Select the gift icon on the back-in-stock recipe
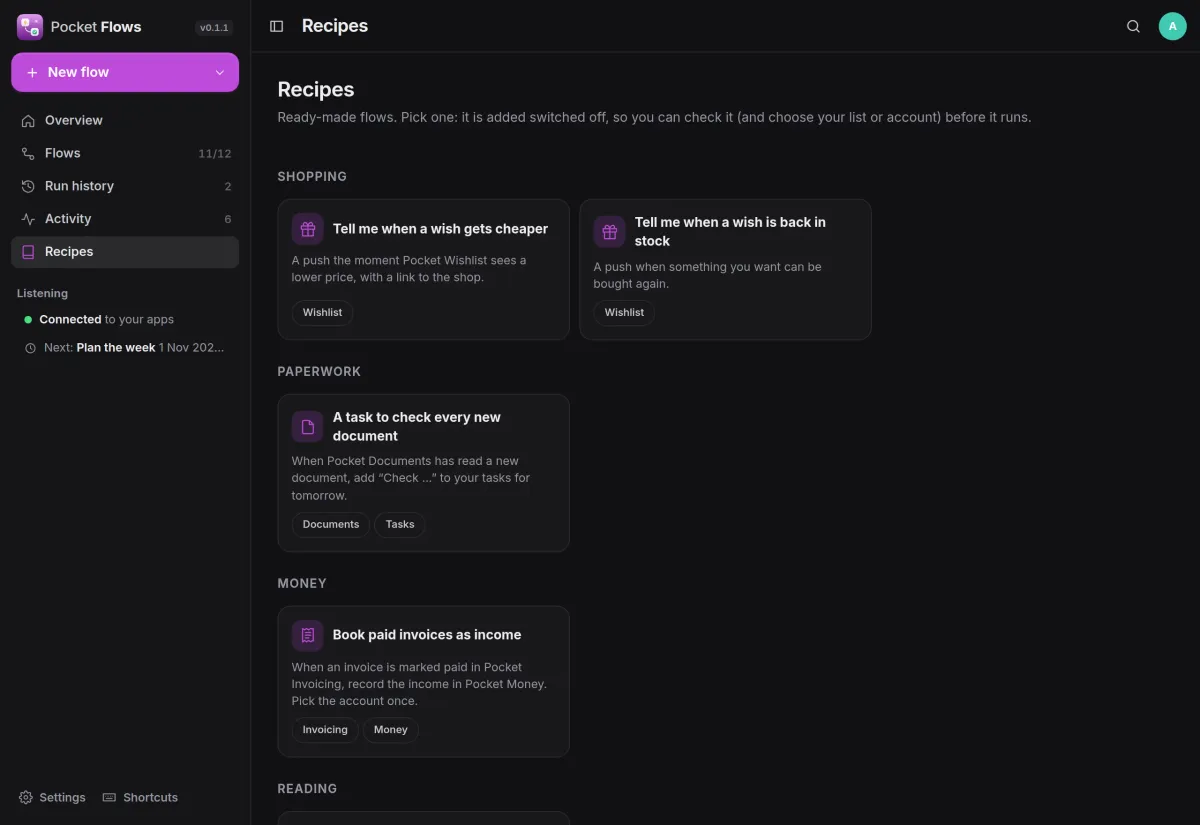 pos(610,232)
